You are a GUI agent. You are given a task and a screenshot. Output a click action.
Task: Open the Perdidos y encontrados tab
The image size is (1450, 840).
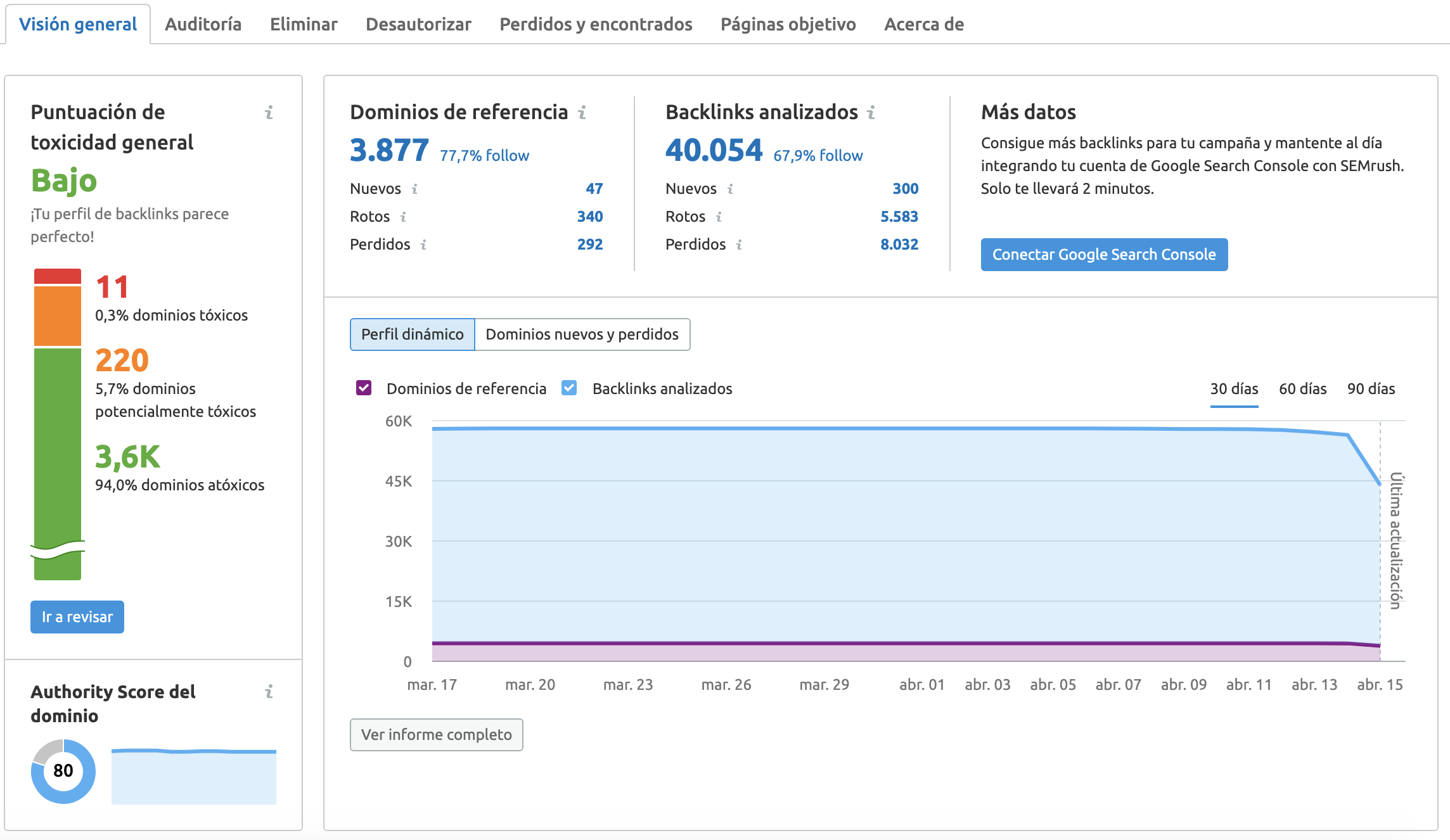pos(596,24)
